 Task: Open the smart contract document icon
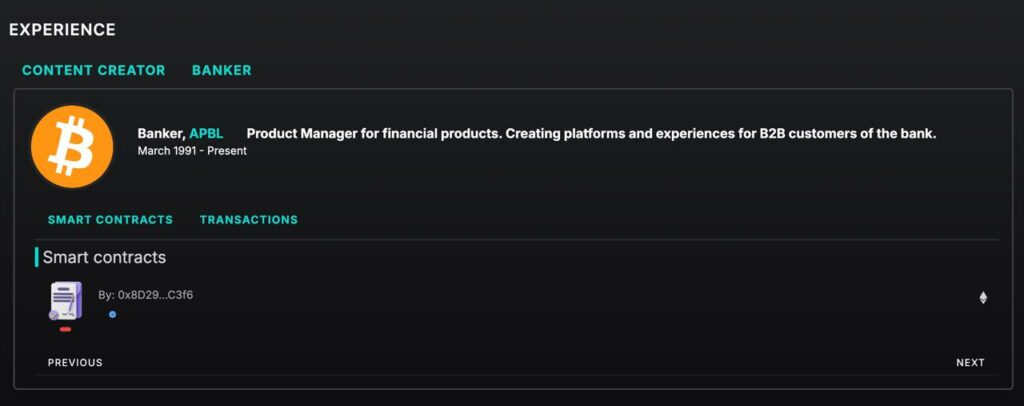66,301
